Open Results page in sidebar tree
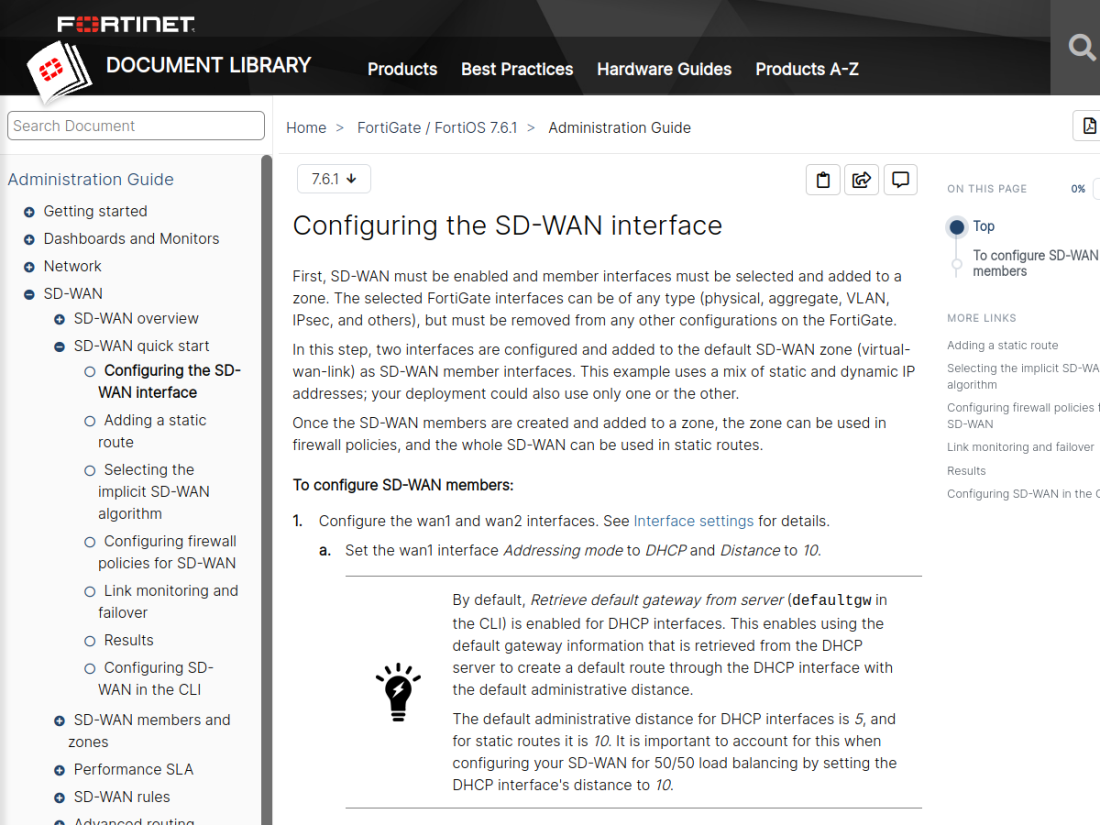1100x825 pixels. click(x=128, y=640)
